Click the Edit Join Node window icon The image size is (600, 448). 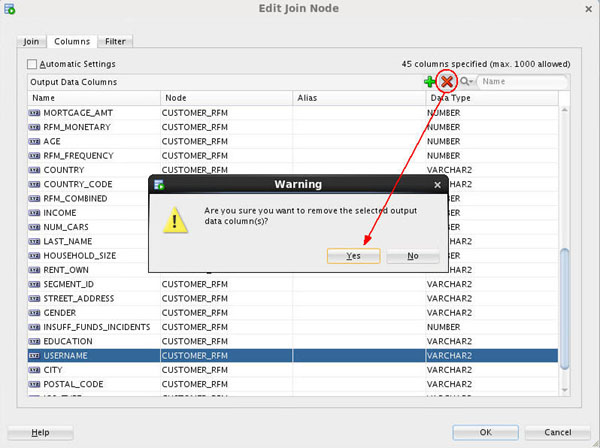(x=10, y=9)
